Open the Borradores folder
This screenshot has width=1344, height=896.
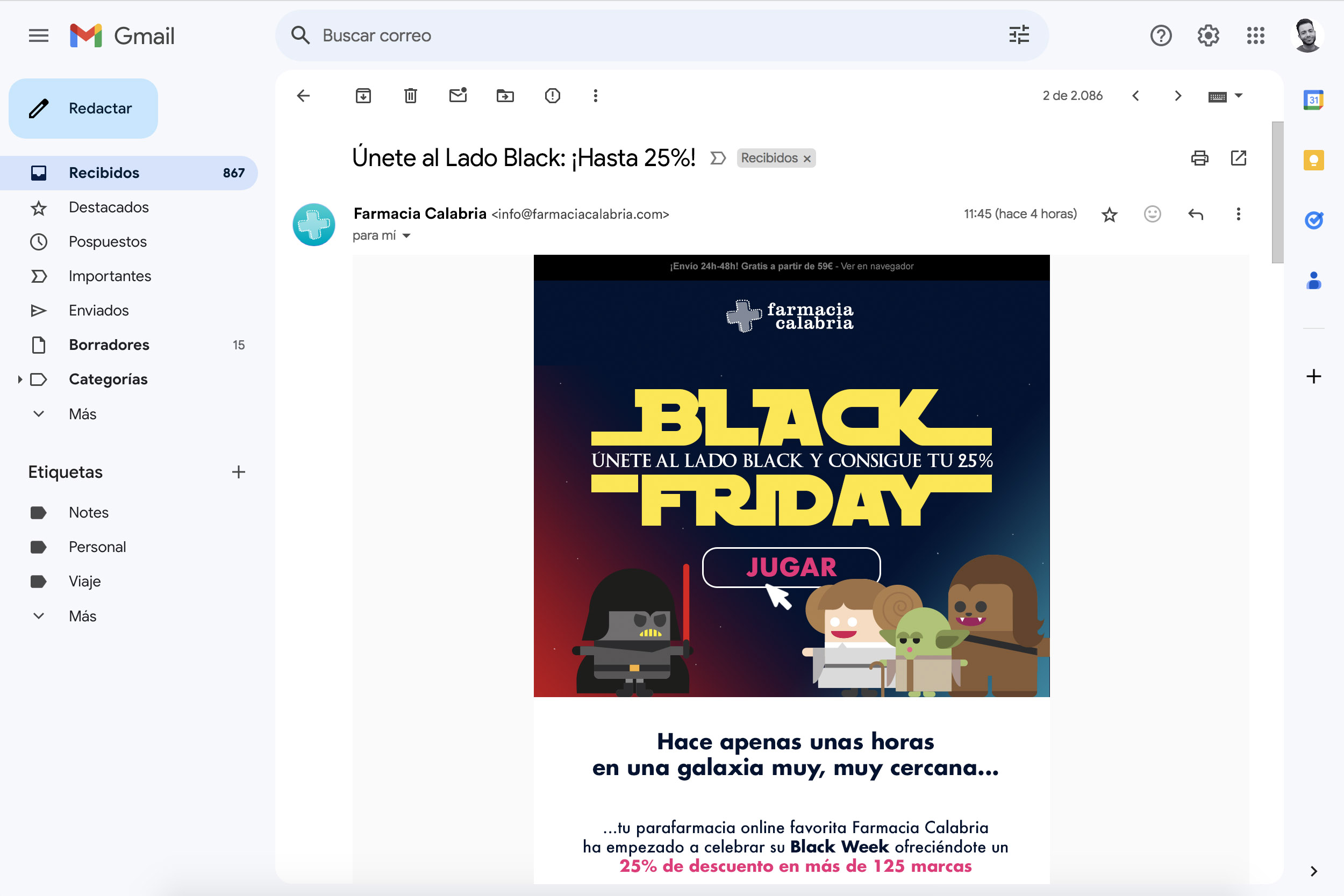point(128,345)
